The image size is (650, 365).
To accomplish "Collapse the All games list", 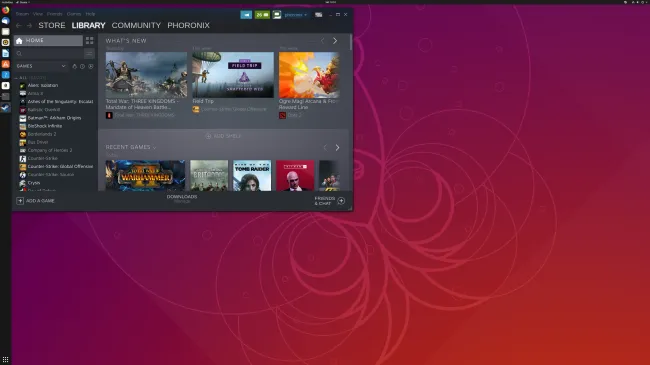I will [x=16, y=78].
